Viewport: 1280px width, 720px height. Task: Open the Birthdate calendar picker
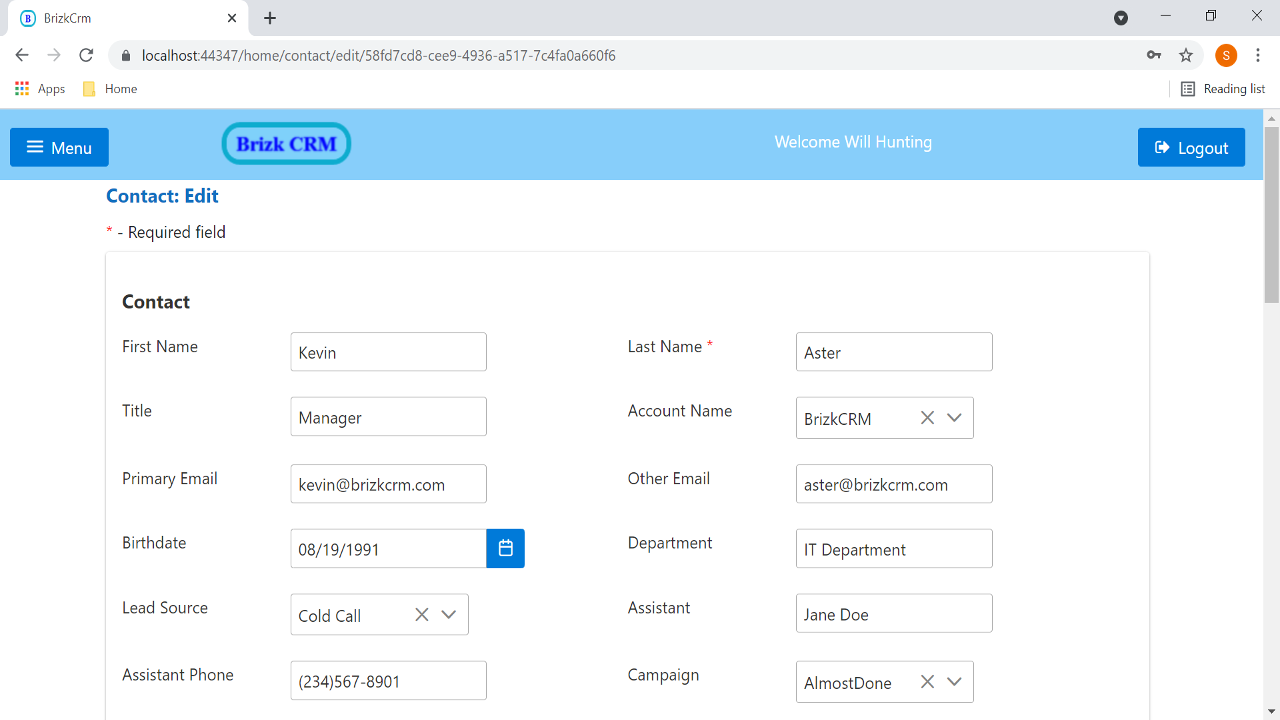click(x=506, y=549)
